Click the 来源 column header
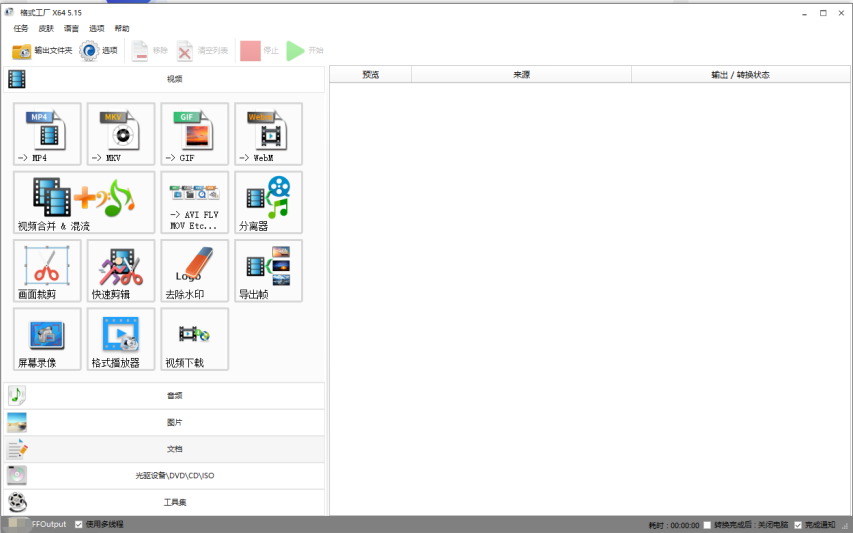 [521, 75]
